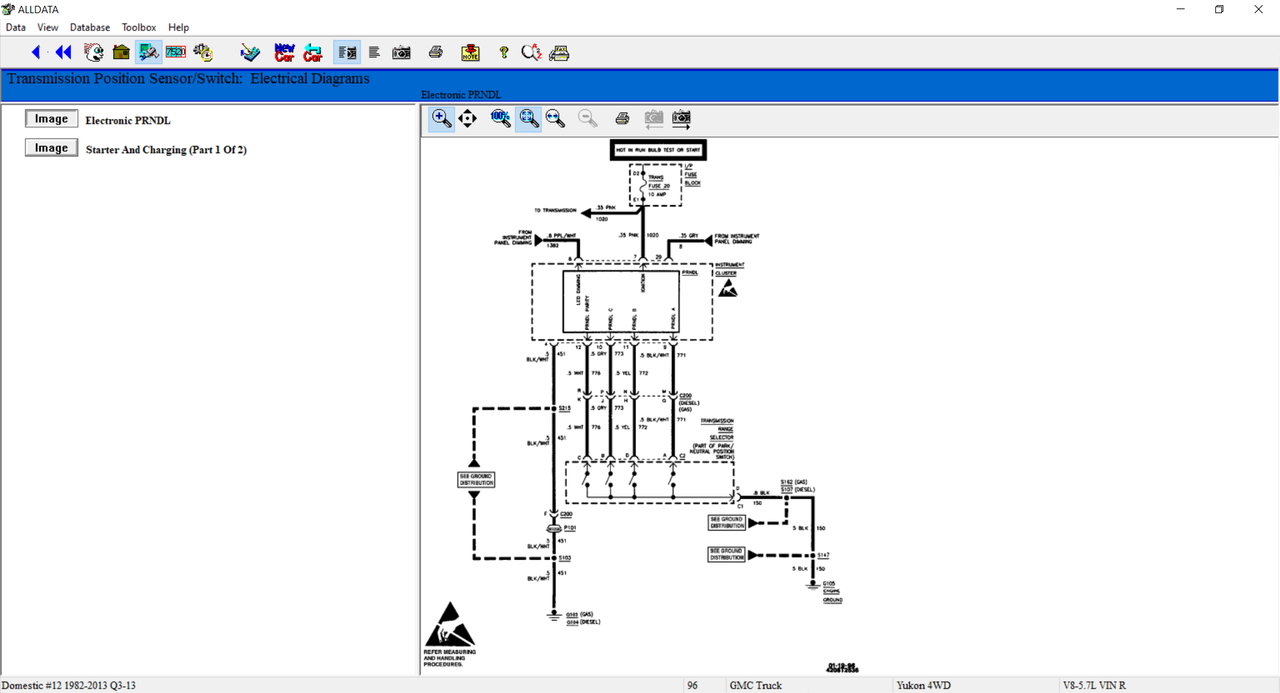The height and width of the screenshot is (693, 1280).
Task: Select the four-arrow pan tool
Action: [x=468, y=119]
